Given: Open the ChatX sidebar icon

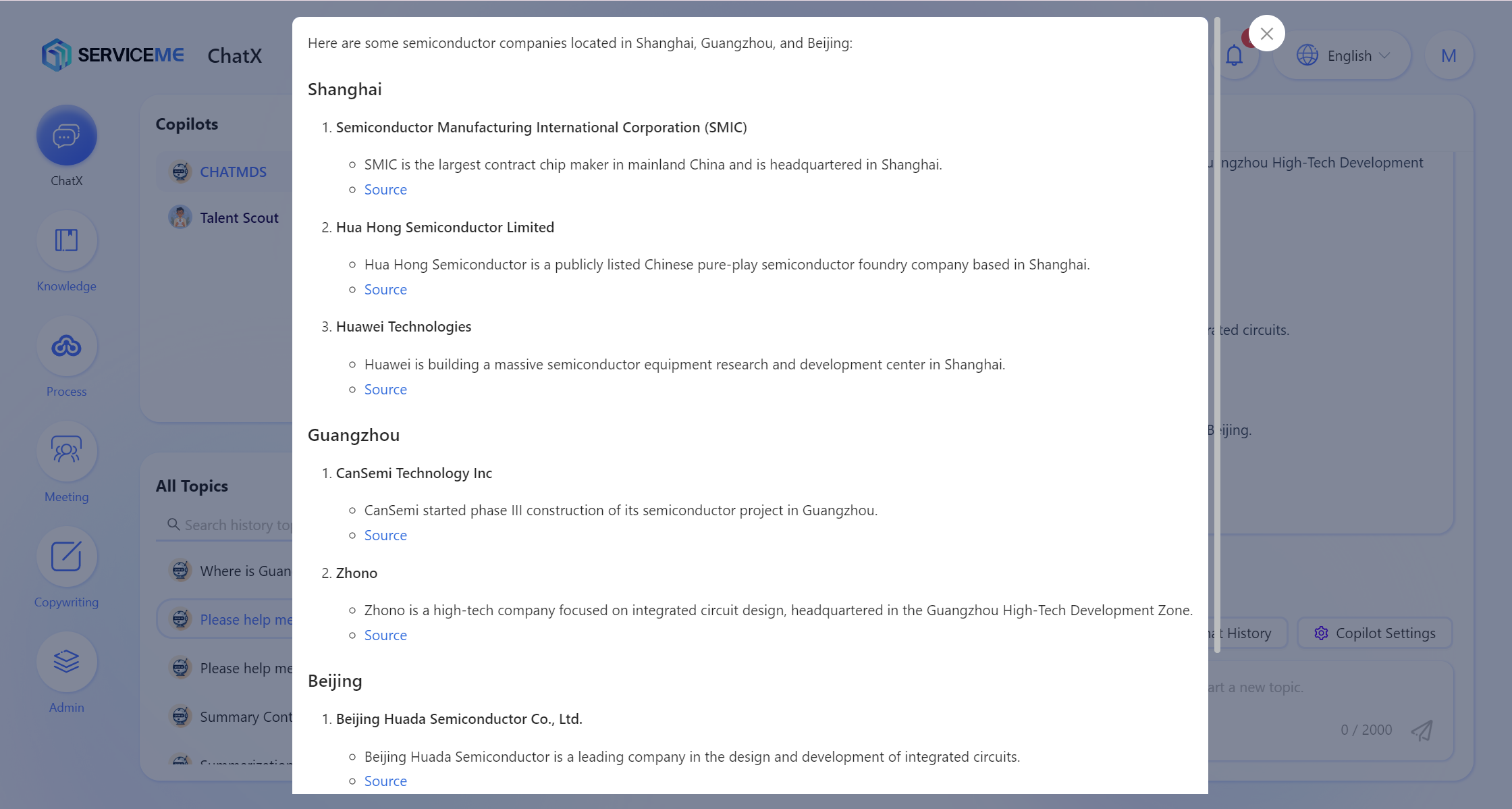Looking at the screenshot, I should click(66, 136).
